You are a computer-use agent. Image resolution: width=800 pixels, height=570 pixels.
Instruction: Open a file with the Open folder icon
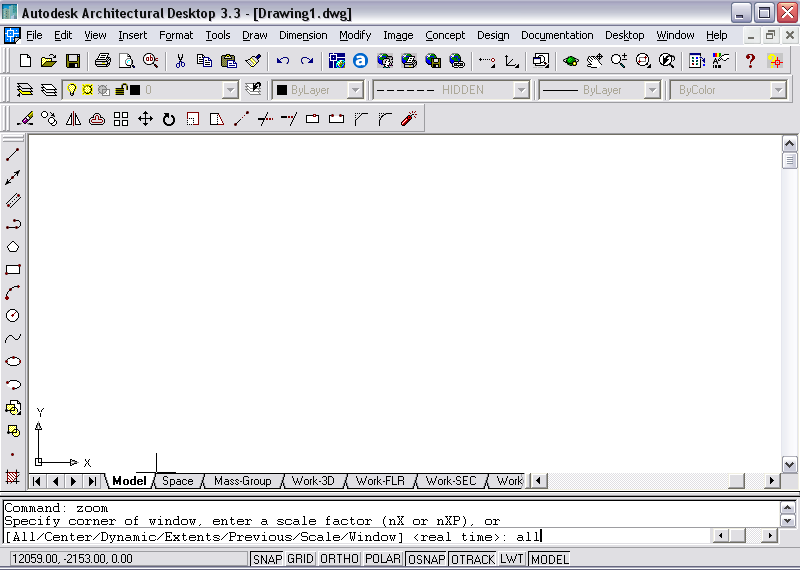click(x=48, y=61)
